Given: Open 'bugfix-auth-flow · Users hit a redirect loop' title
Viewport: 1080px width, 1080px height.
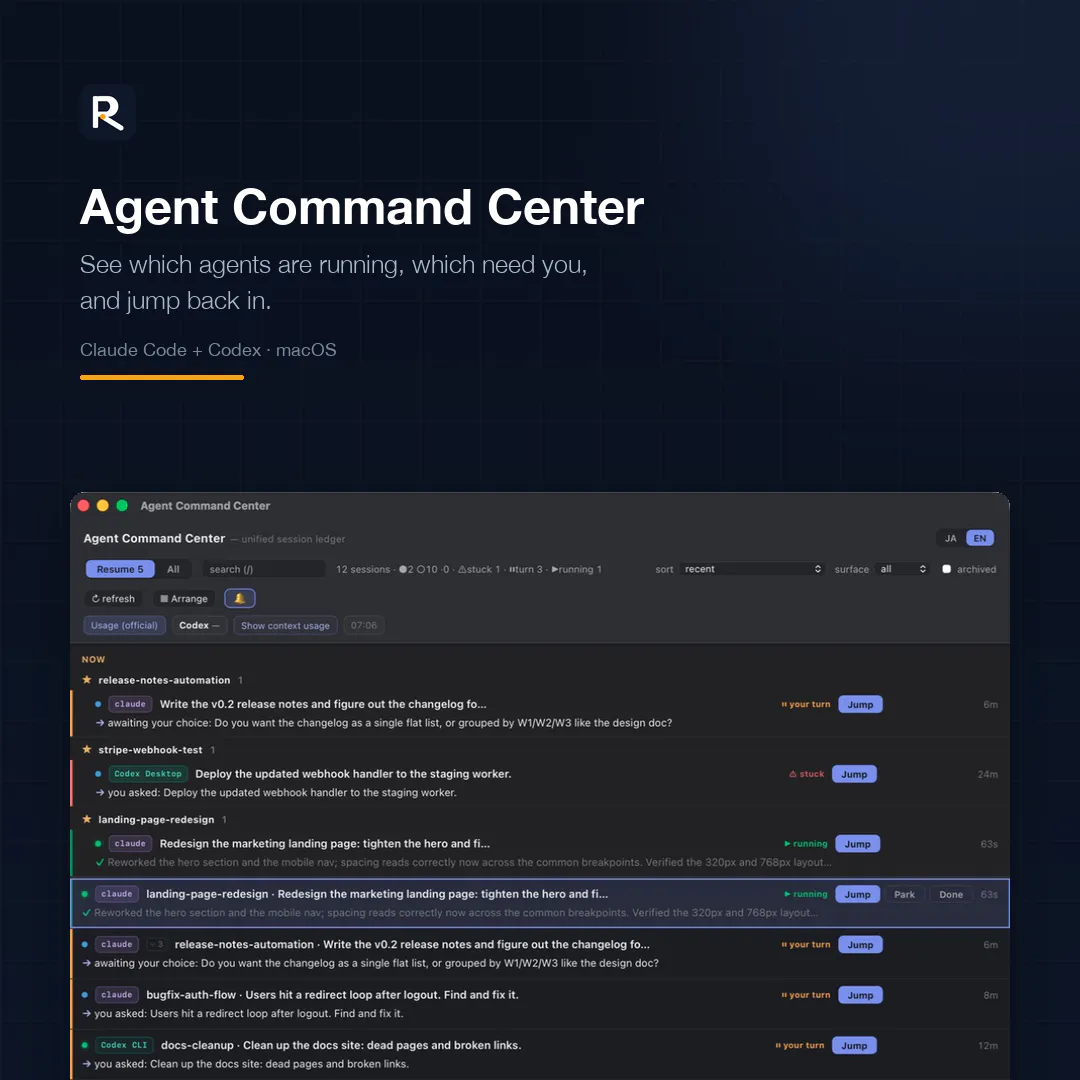Looking at the screenshot, I should (x=333, y=995).
